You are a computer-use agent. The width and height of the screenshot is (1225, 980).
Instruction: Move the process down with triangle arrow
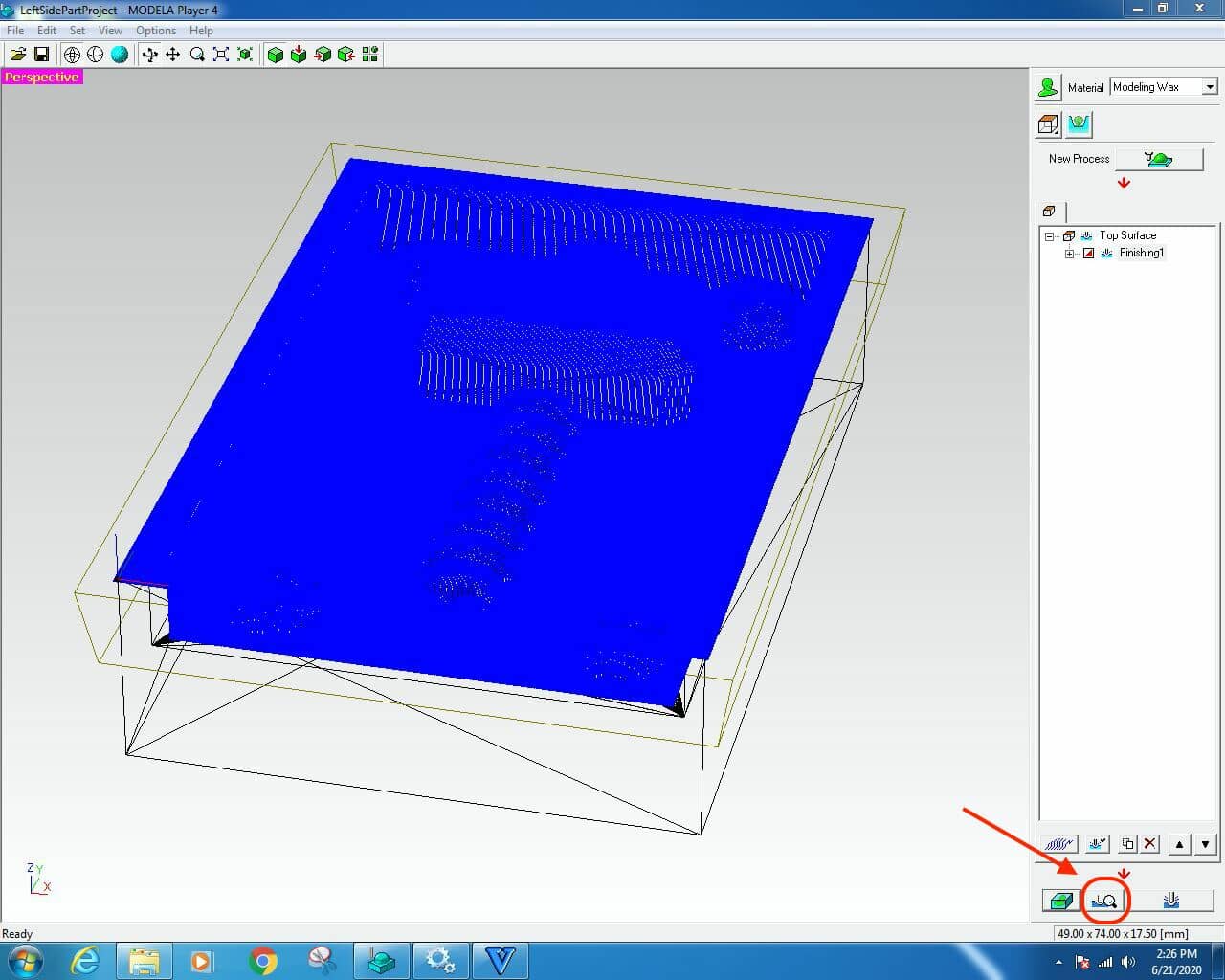coord(1205,844)
